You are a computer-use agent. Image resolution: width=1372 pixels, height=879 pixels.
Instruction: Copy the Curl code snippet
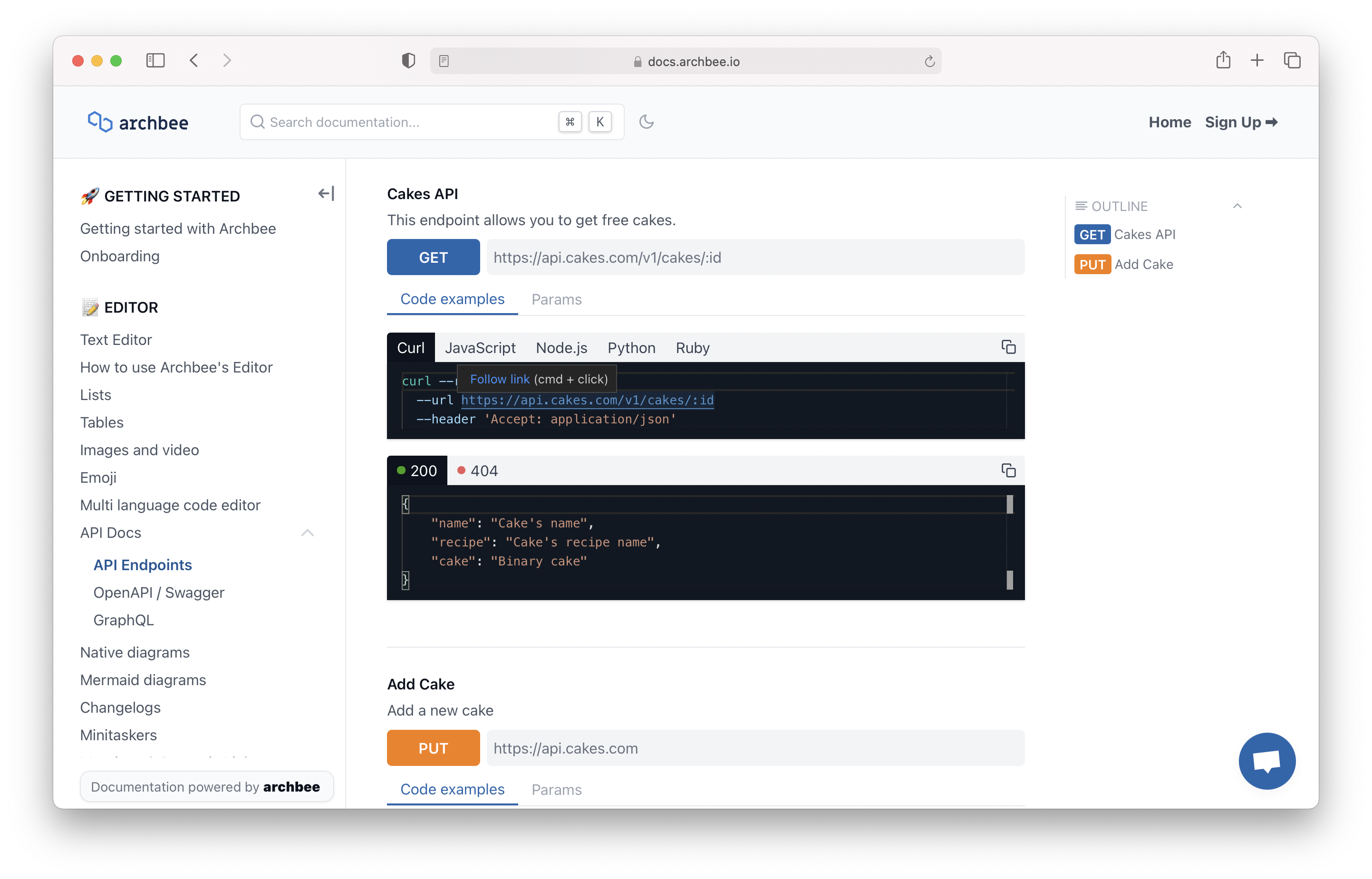pos(1008,347)
